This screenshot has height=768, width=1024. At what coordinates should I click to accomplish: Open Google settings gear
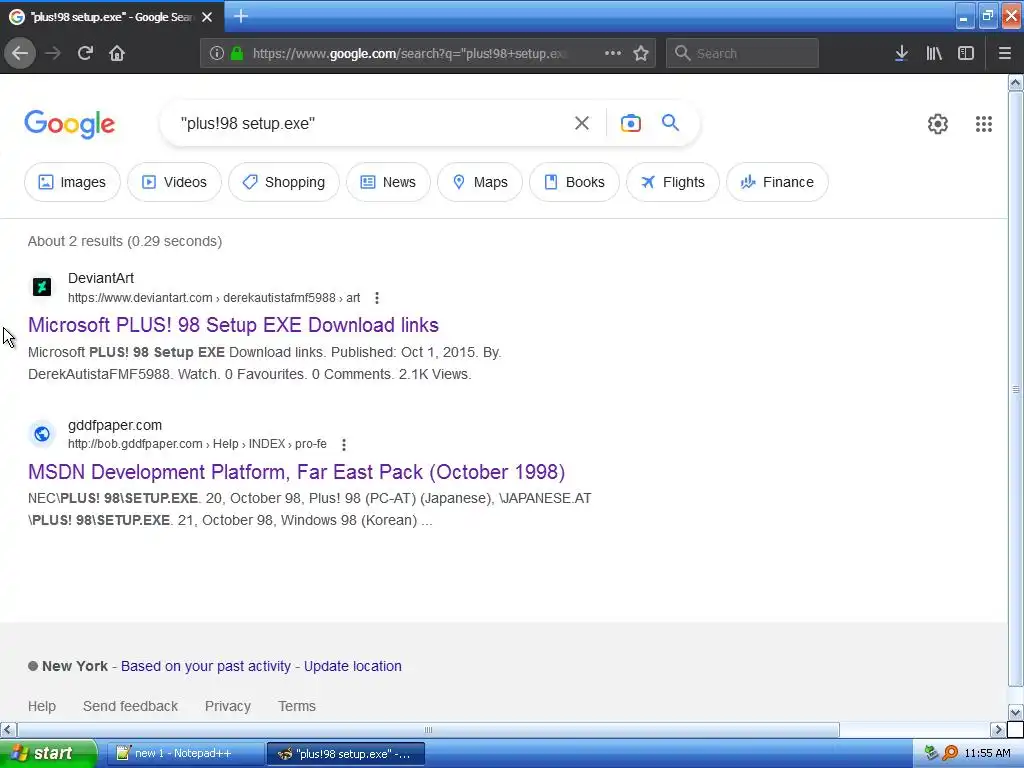point(938,123)
